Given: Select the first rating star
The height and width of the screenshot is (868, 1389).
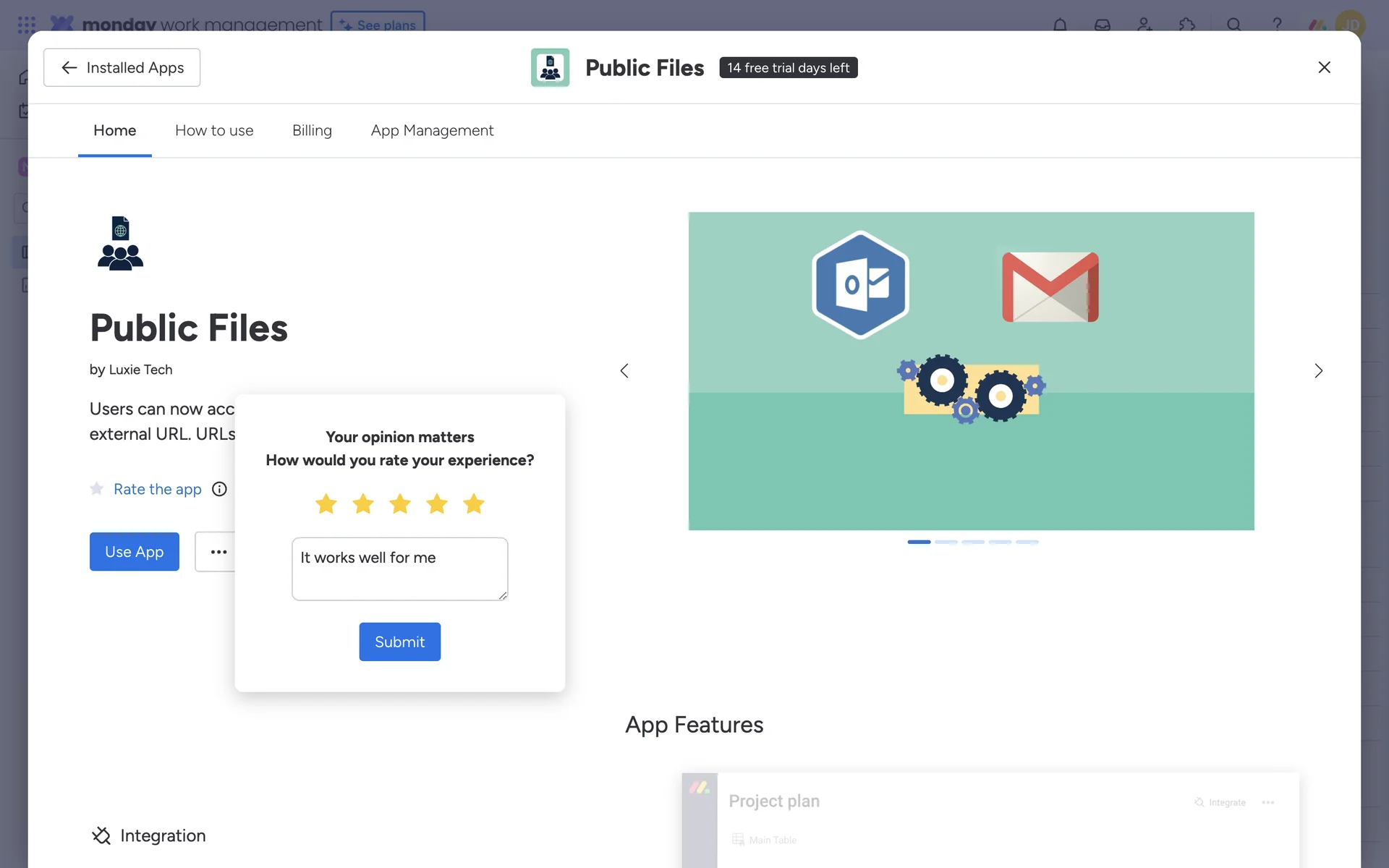Looking at the screenshot, I should 326,503.
